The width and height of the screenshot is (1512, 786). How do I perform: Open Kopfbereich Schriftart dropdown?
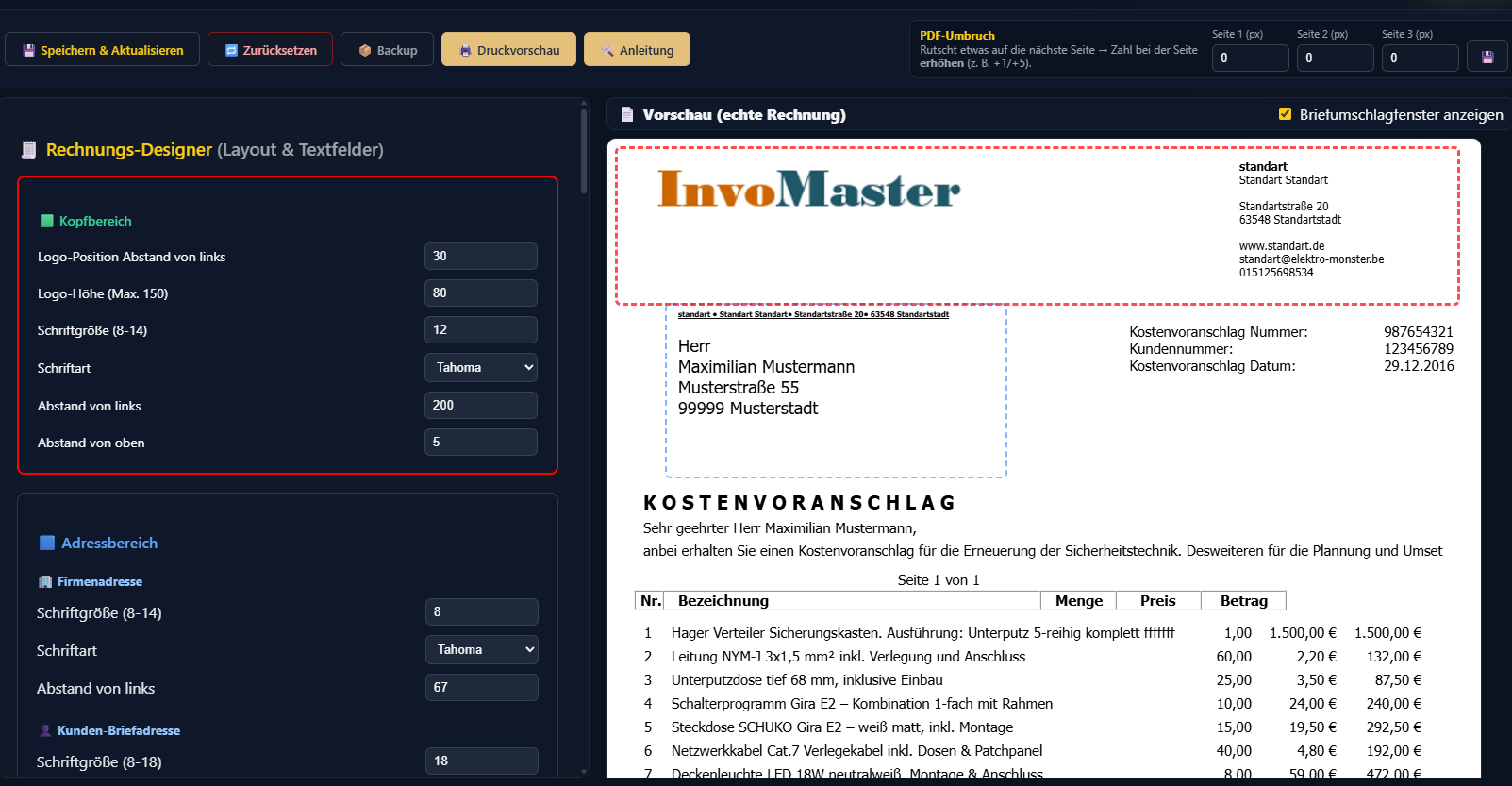481,367
